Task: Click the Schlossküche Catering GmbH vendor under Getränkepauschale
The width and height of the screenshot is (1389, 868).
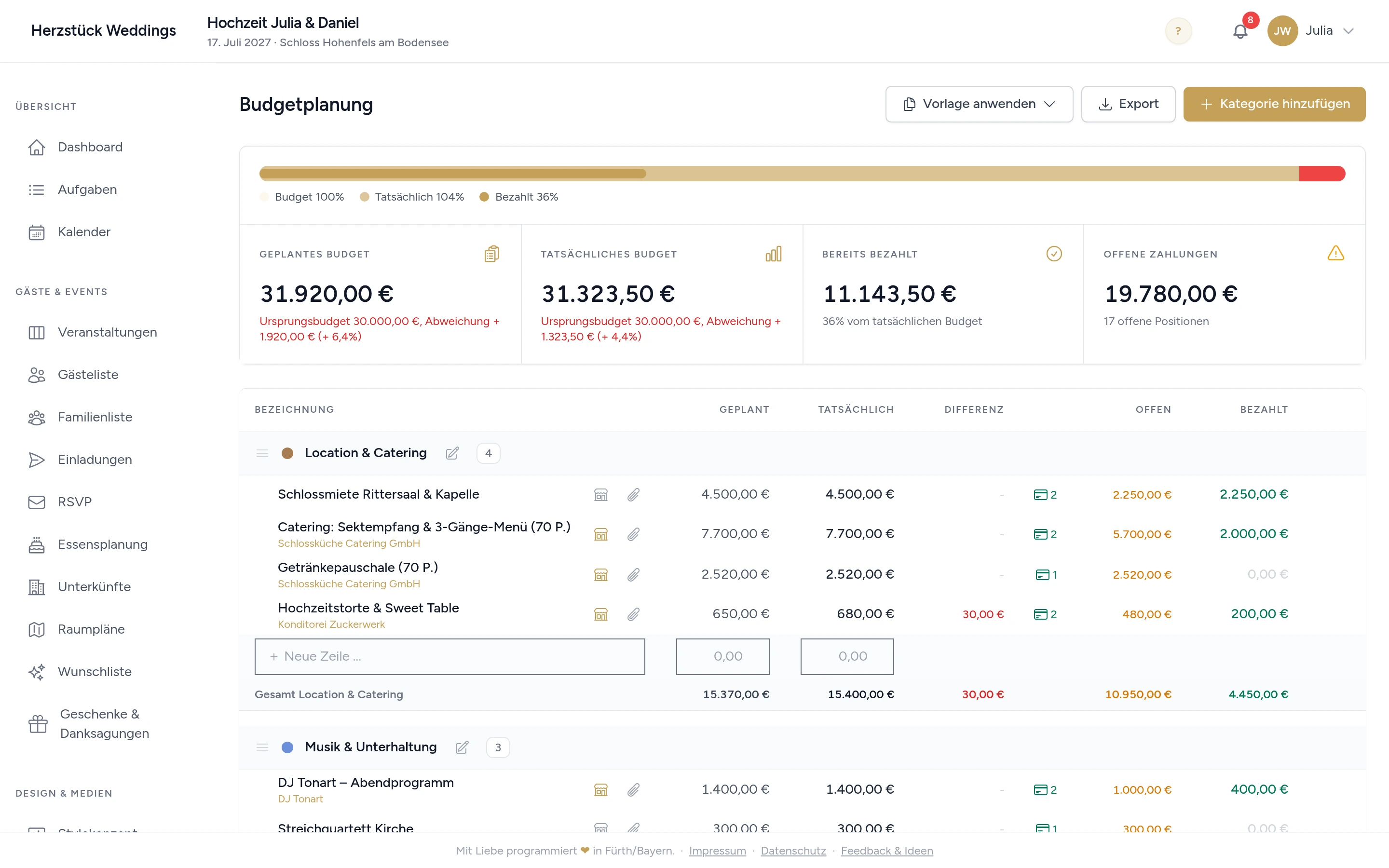Action: coord(348,583)
